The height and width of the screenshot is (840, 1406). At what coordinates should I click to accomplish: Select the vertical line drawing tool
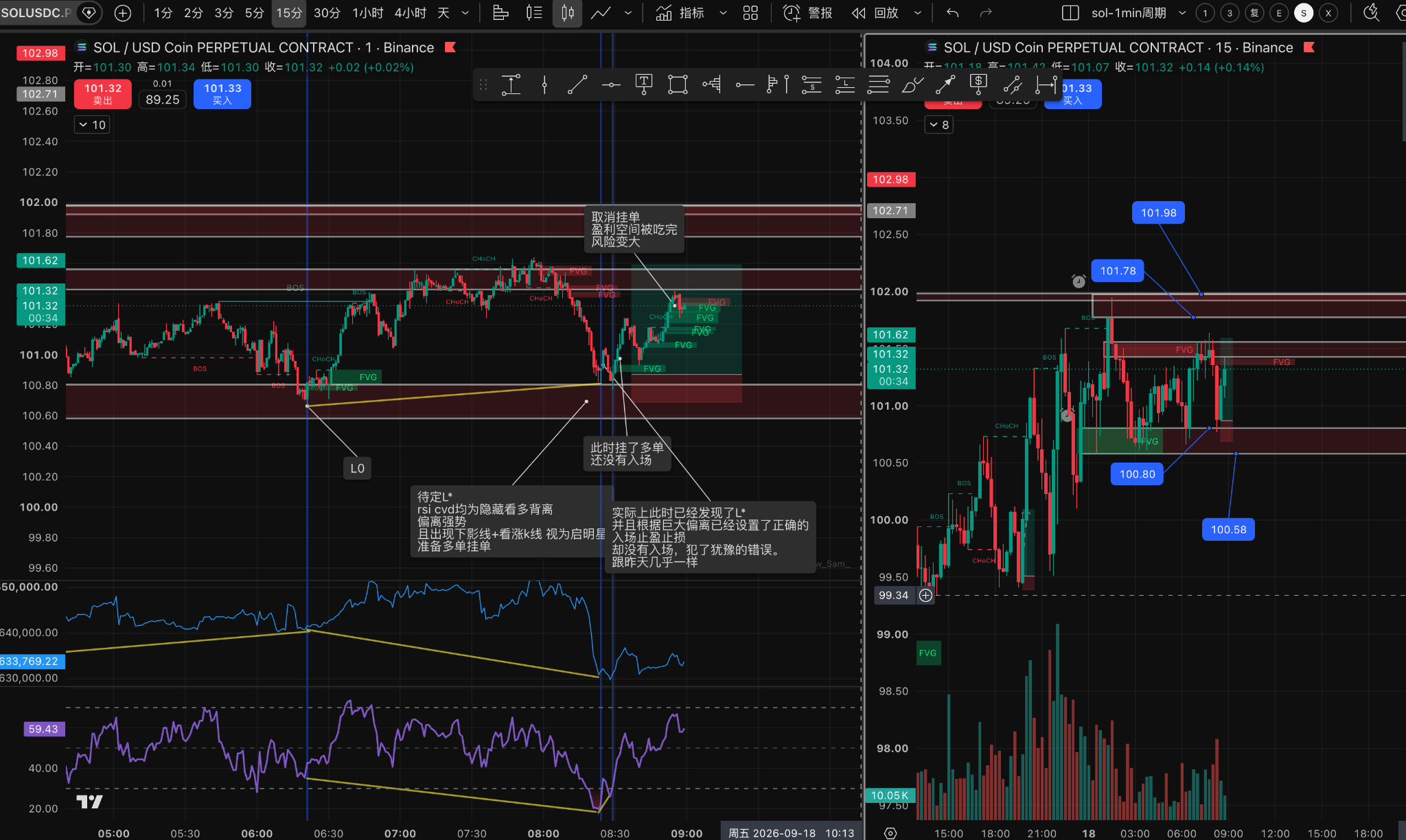[544, 85]
